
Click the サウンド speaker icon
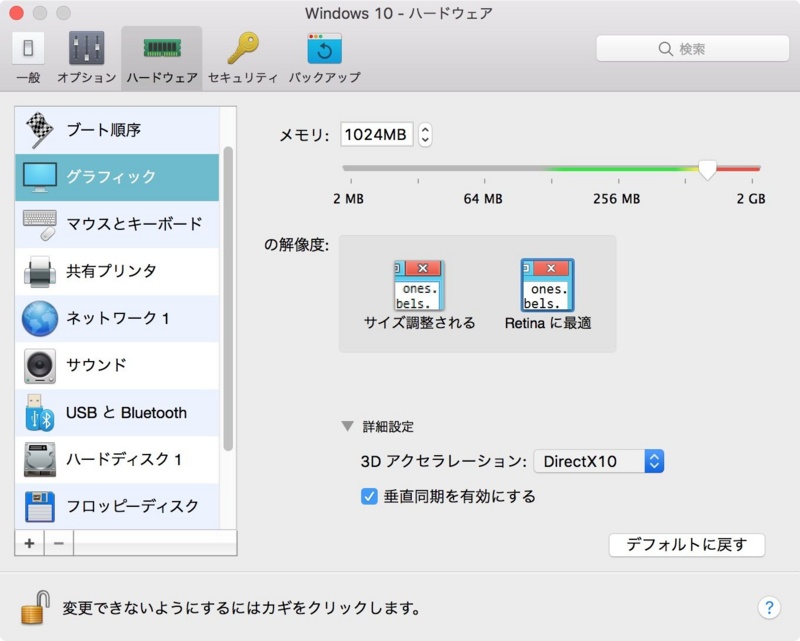(x=39, y=366)
